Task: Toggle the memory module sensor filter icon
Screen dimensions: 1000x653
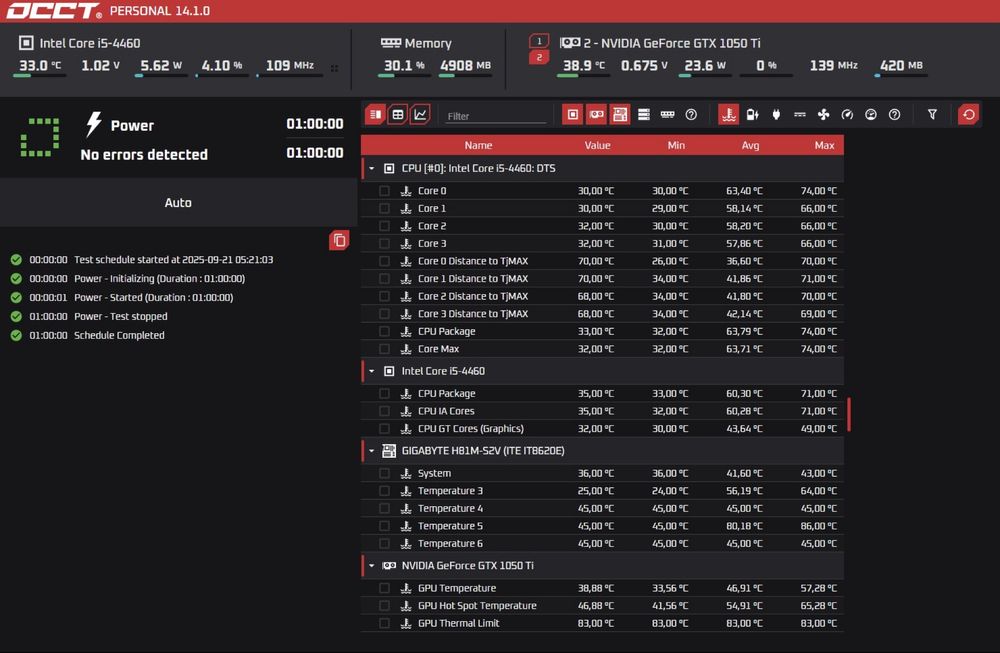Action: [668, 115]
